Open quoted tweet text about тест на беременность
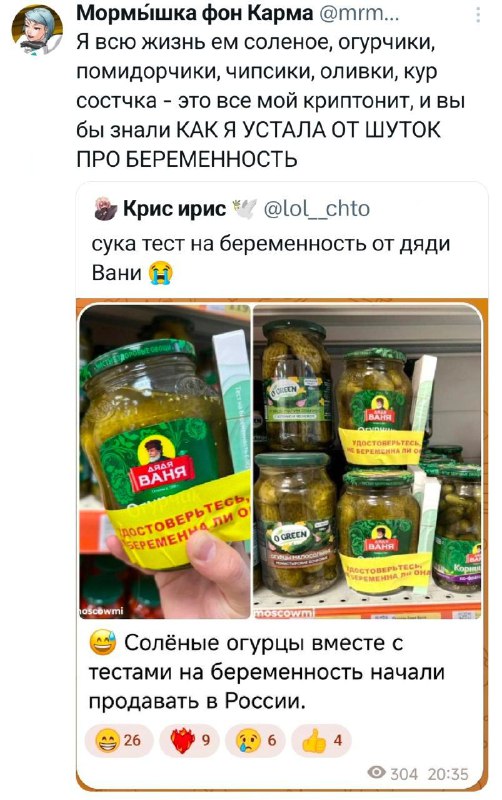Screen dimensions: 502x800 pyautogui.click(x=271, y=258)
